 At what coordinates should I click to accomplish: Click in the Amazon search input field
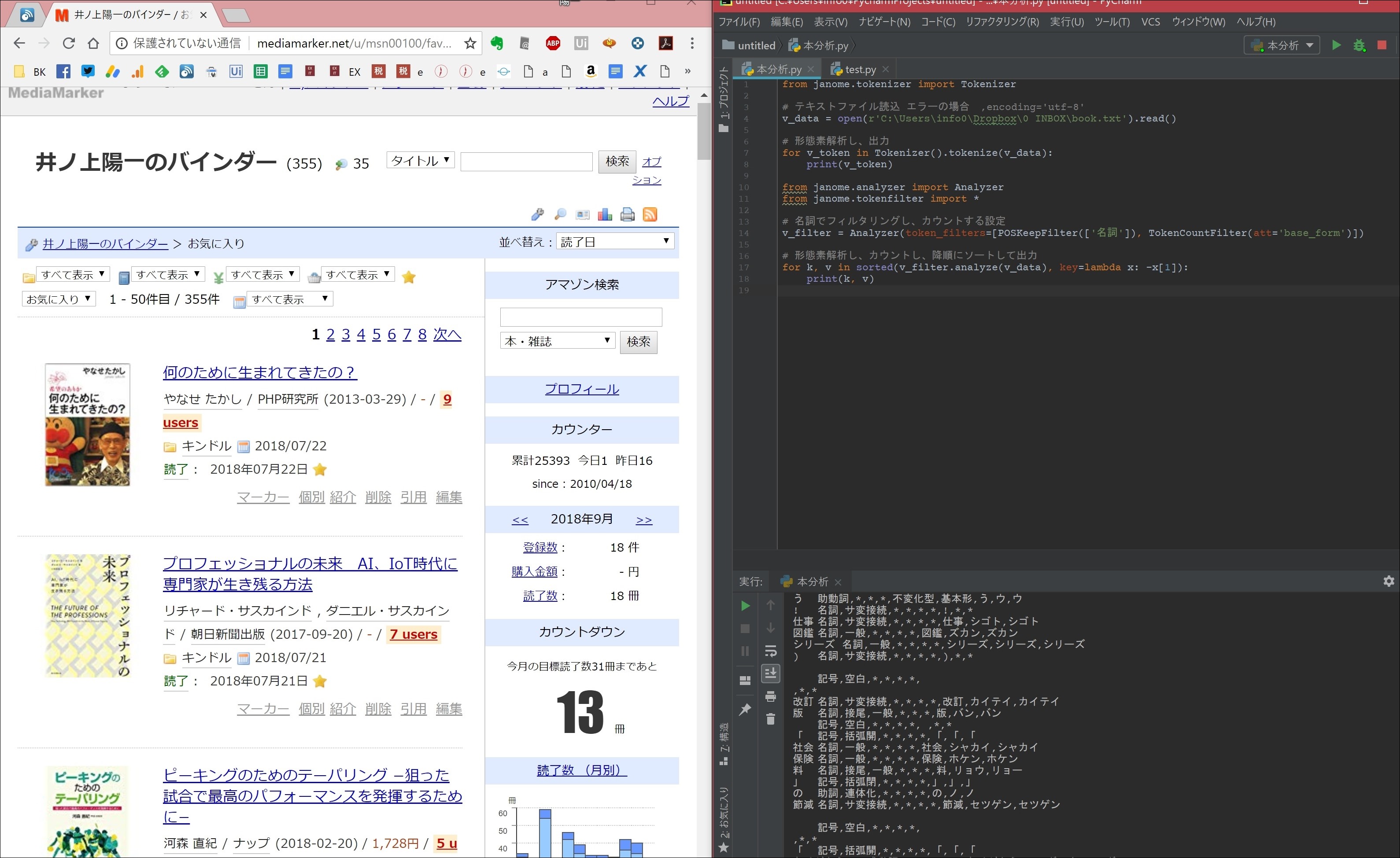pyautogui.click(x=581, y=317)
